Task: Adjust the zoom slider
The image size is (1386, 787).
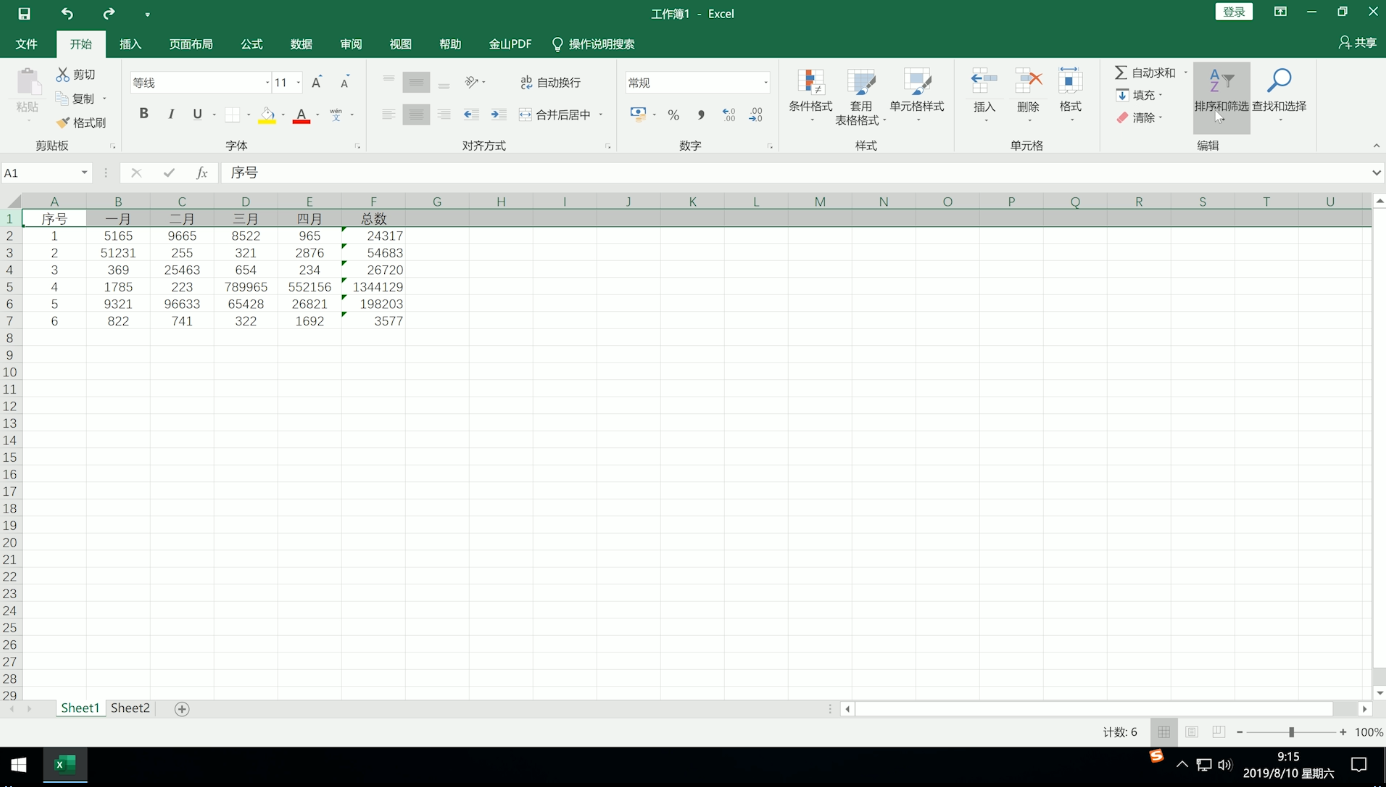Action: [x=1291, y=732]
